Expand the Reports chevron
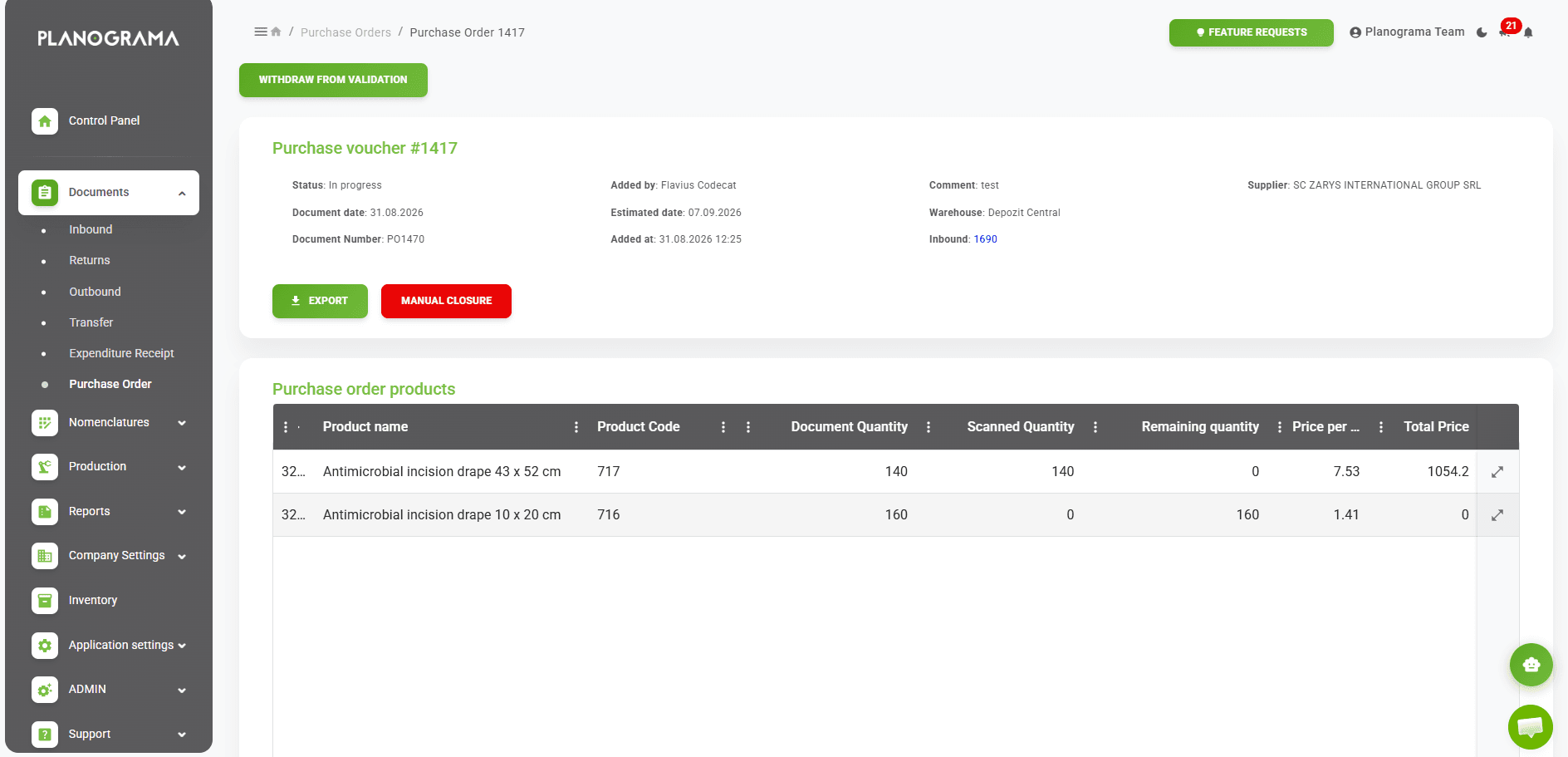 coord(182,512)
